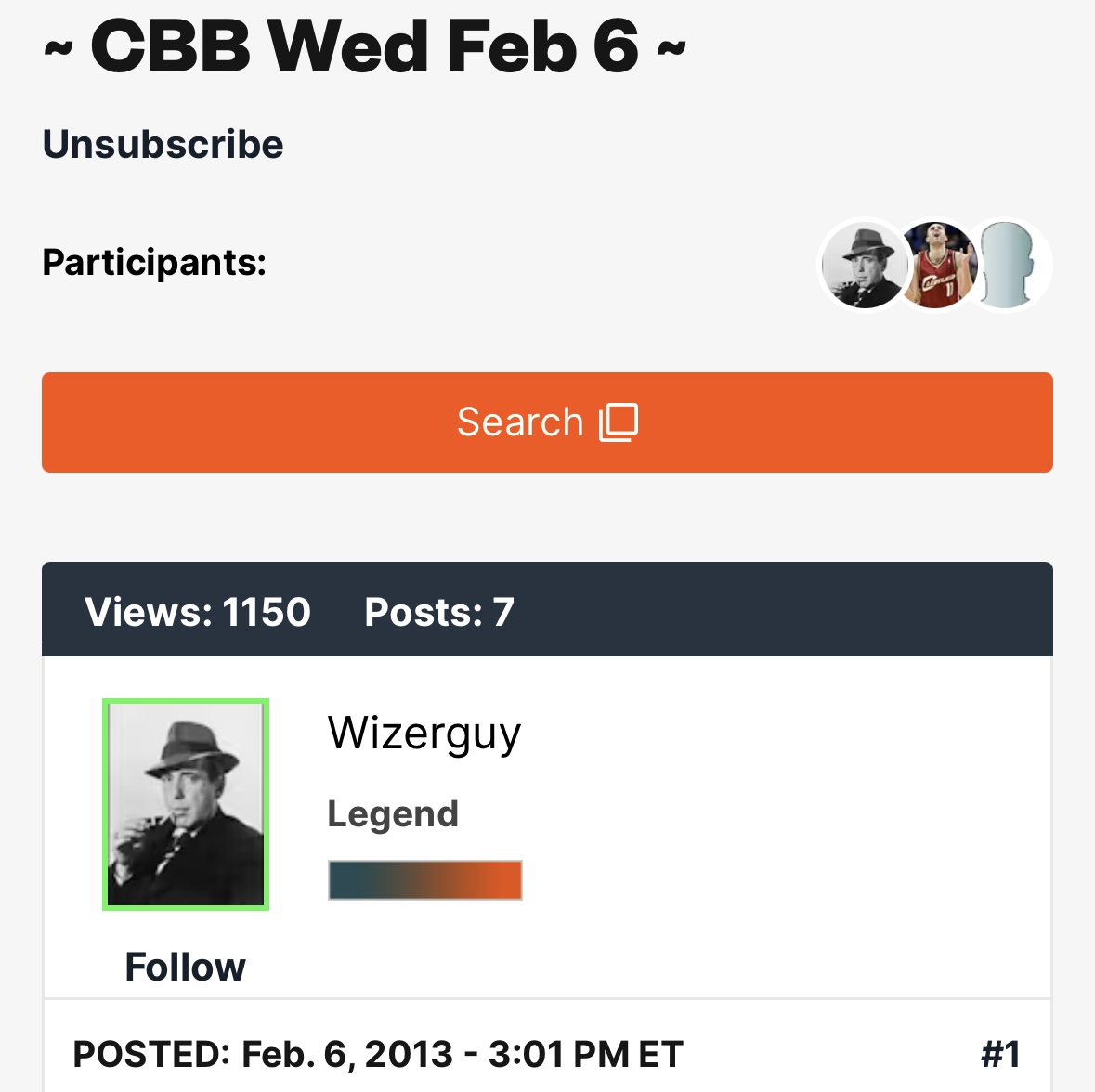Viewport: 1095px width, 1092px height.
Task: Click Wizerguy's green-bordered profile picture
Action: tap(186, 804)
